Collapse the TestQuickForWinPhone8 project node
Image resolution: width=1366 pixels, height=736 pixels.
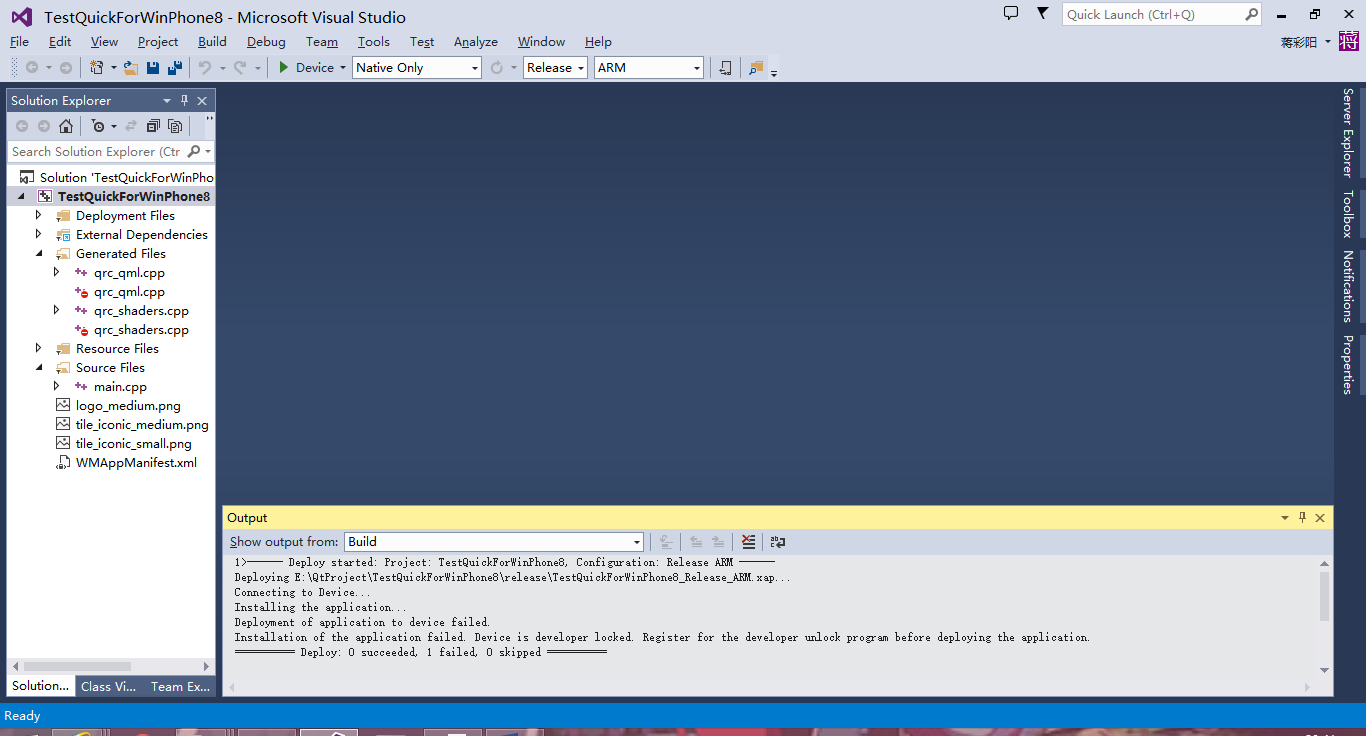pos(21,197)
